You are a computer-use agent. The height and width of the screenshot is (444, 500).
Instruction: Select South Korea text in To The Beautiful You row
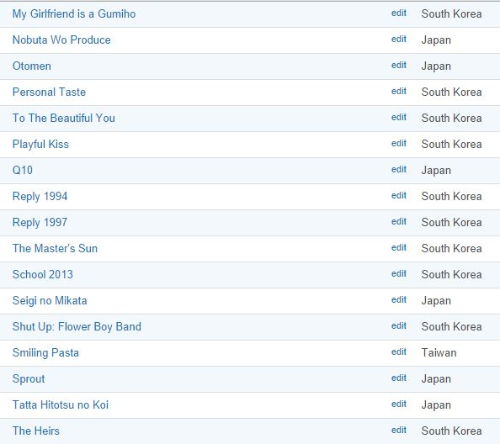point(451,118)
